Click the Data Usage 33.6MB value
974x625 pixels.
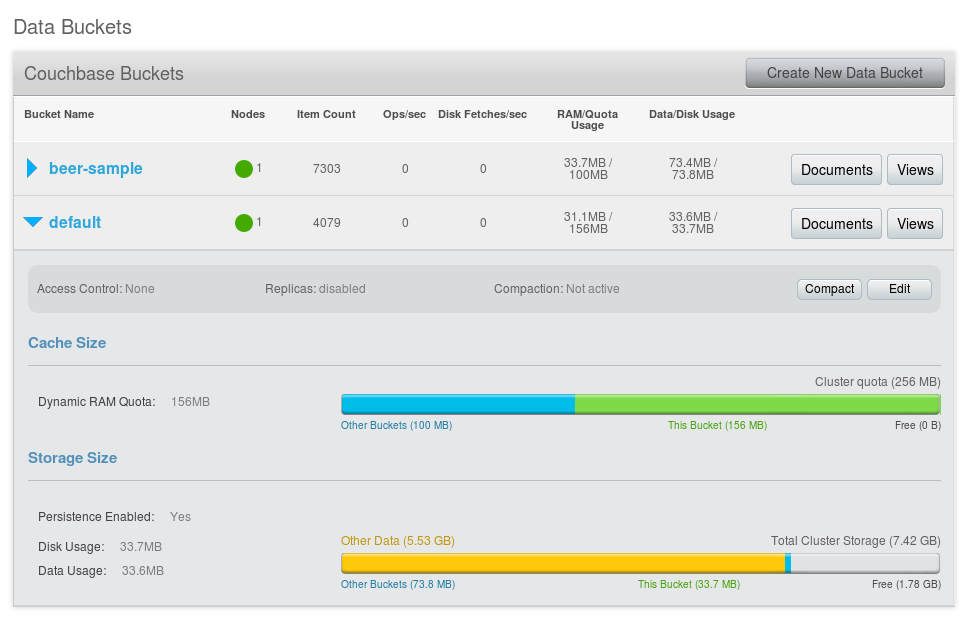click(x=143, y=571)
